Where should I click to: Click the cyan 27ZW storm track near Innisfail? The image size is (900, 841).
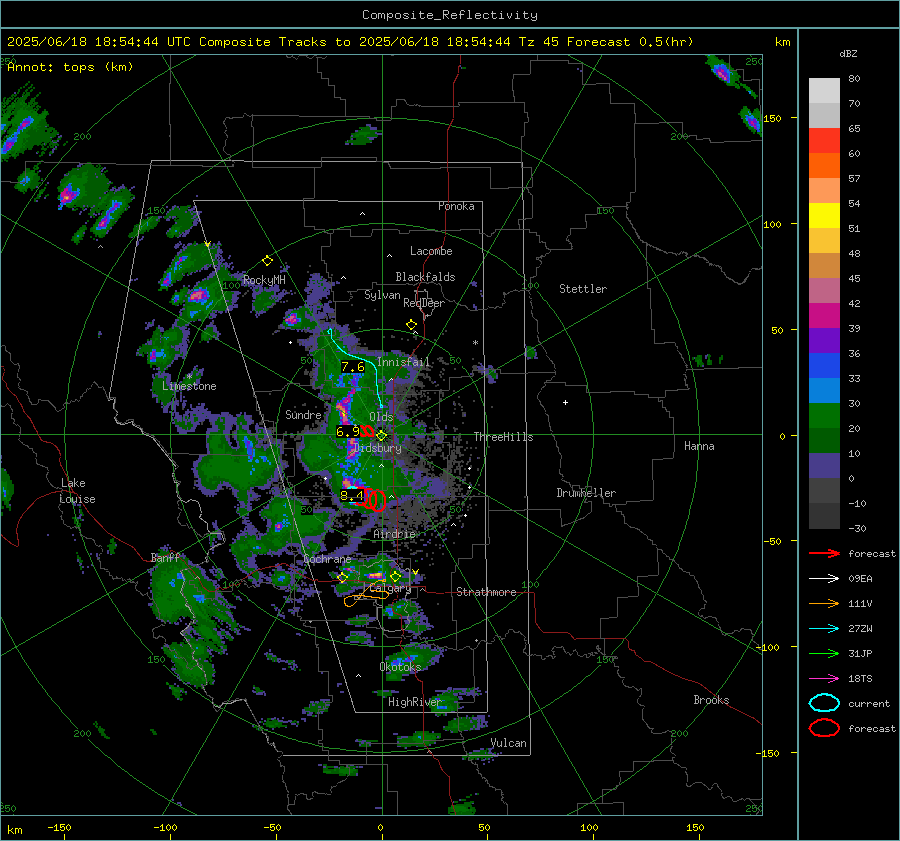point(356,366)
